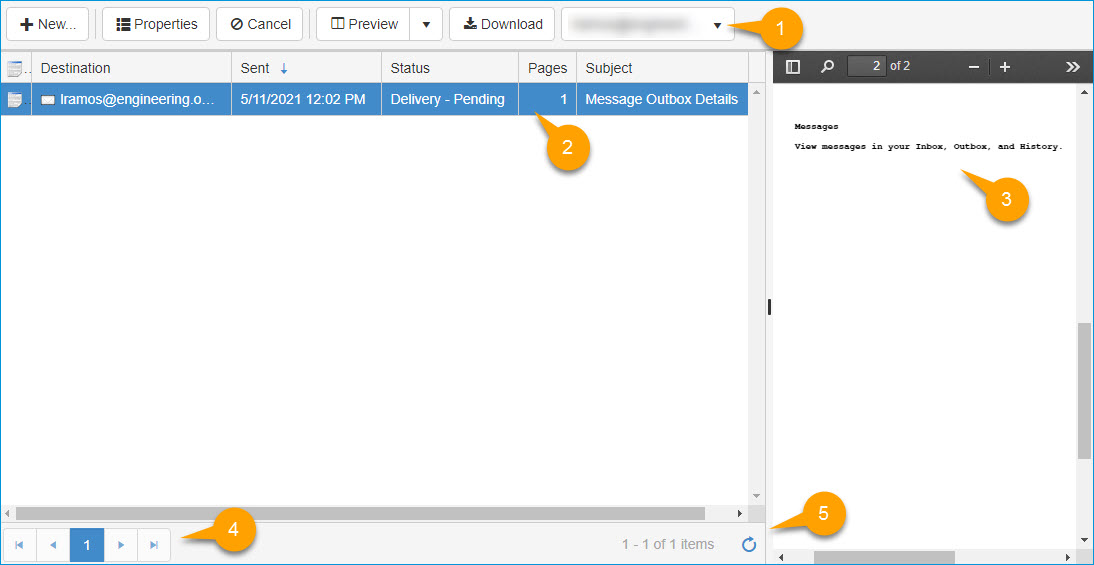Sort by Pages column header
Image resolution: width=1094 pixels, height=565 pixels.
point(548,68)
